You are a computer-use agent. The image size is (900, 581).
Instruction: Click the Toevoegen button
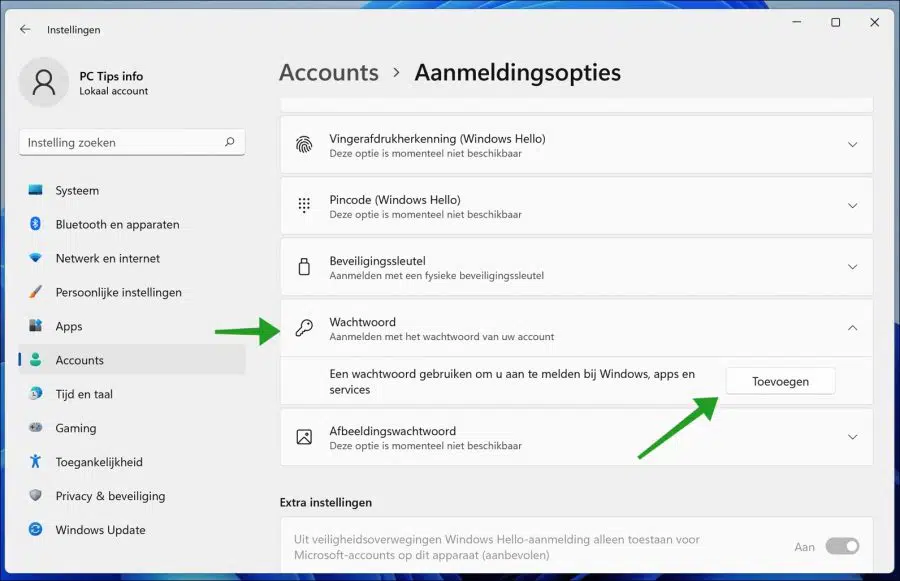click(780, 381)
